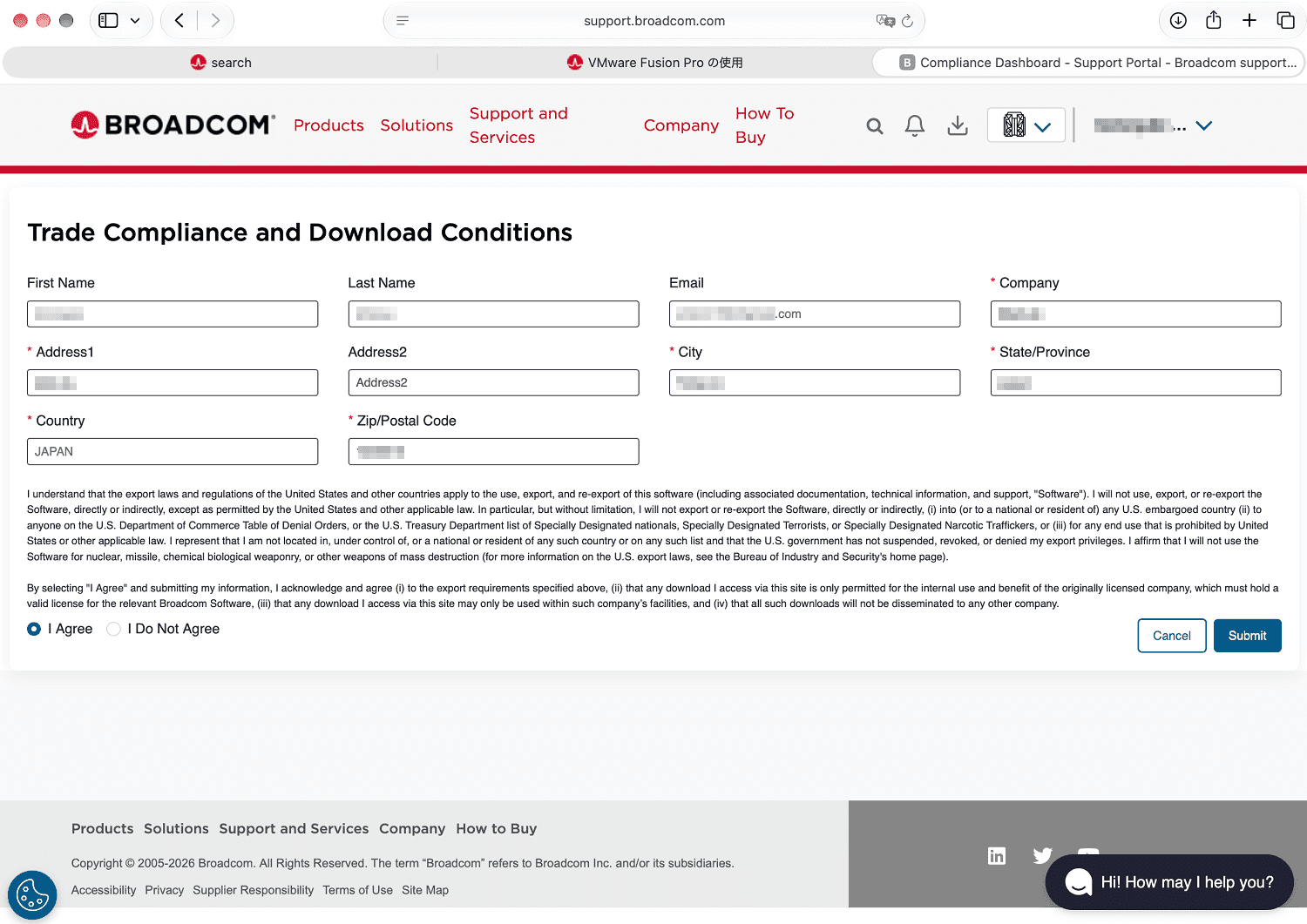Open the Company header menu
The width and height of the screenshot is (1307, 924).
click(681, 125)
